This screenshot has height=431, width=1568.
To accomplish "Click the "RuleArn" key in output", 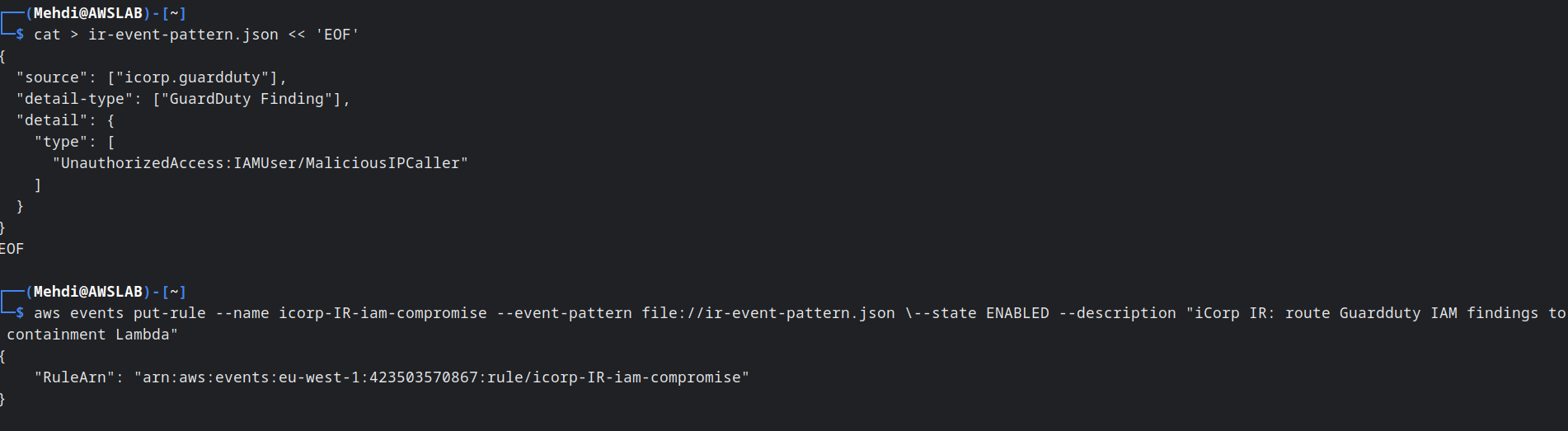I will [x=74, y=377].
